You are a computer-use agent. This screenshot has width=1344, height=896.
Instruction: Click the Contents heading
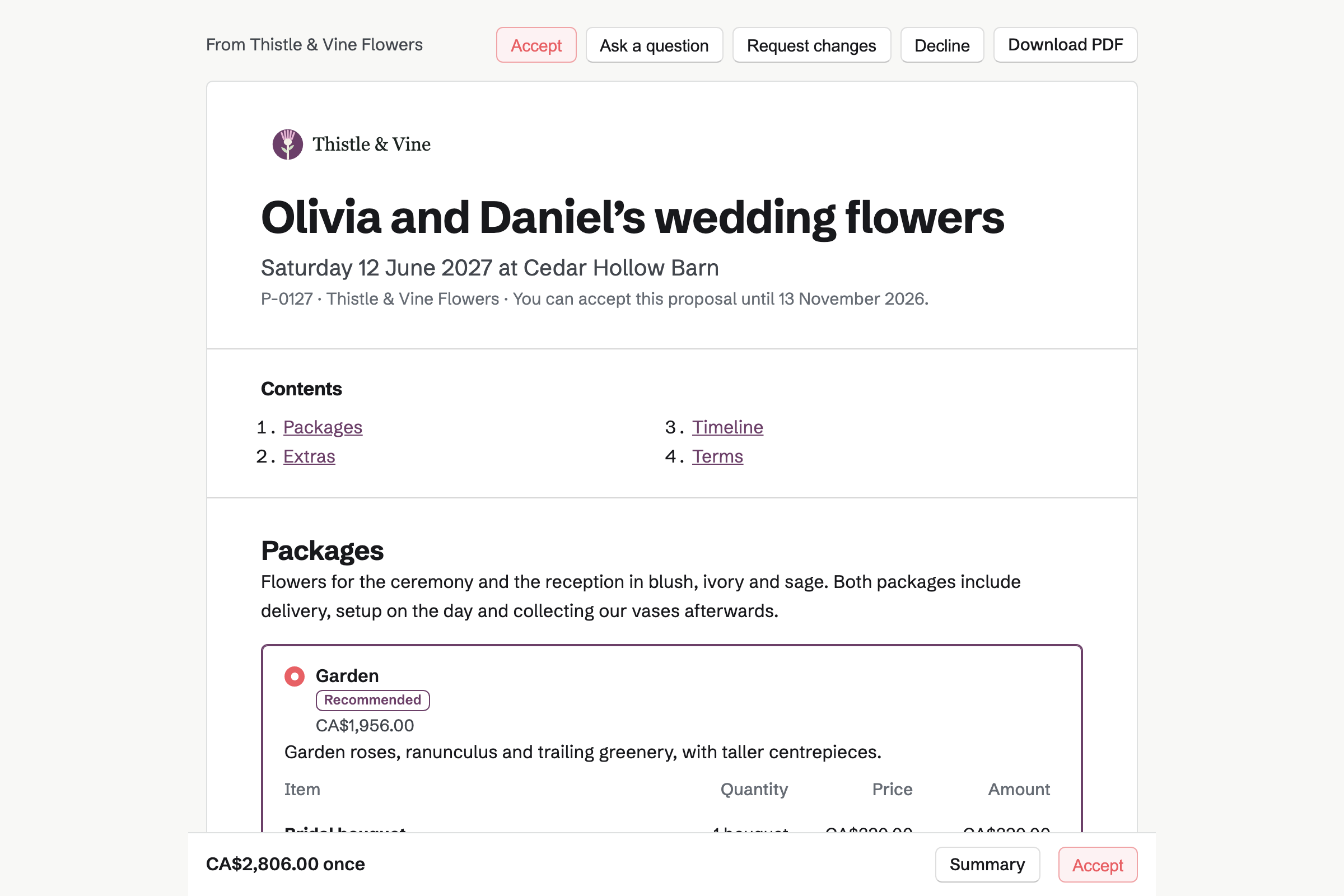[x=301, y=389]
